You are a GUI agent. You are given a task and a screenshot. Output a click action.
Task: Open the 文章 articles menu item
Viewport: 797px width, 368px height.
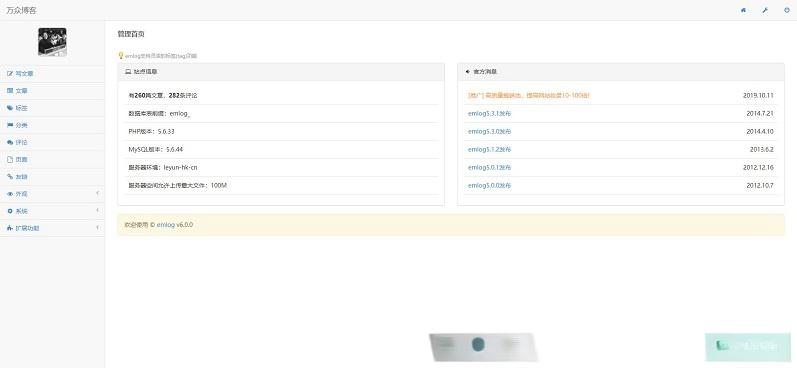pos(52,91)
